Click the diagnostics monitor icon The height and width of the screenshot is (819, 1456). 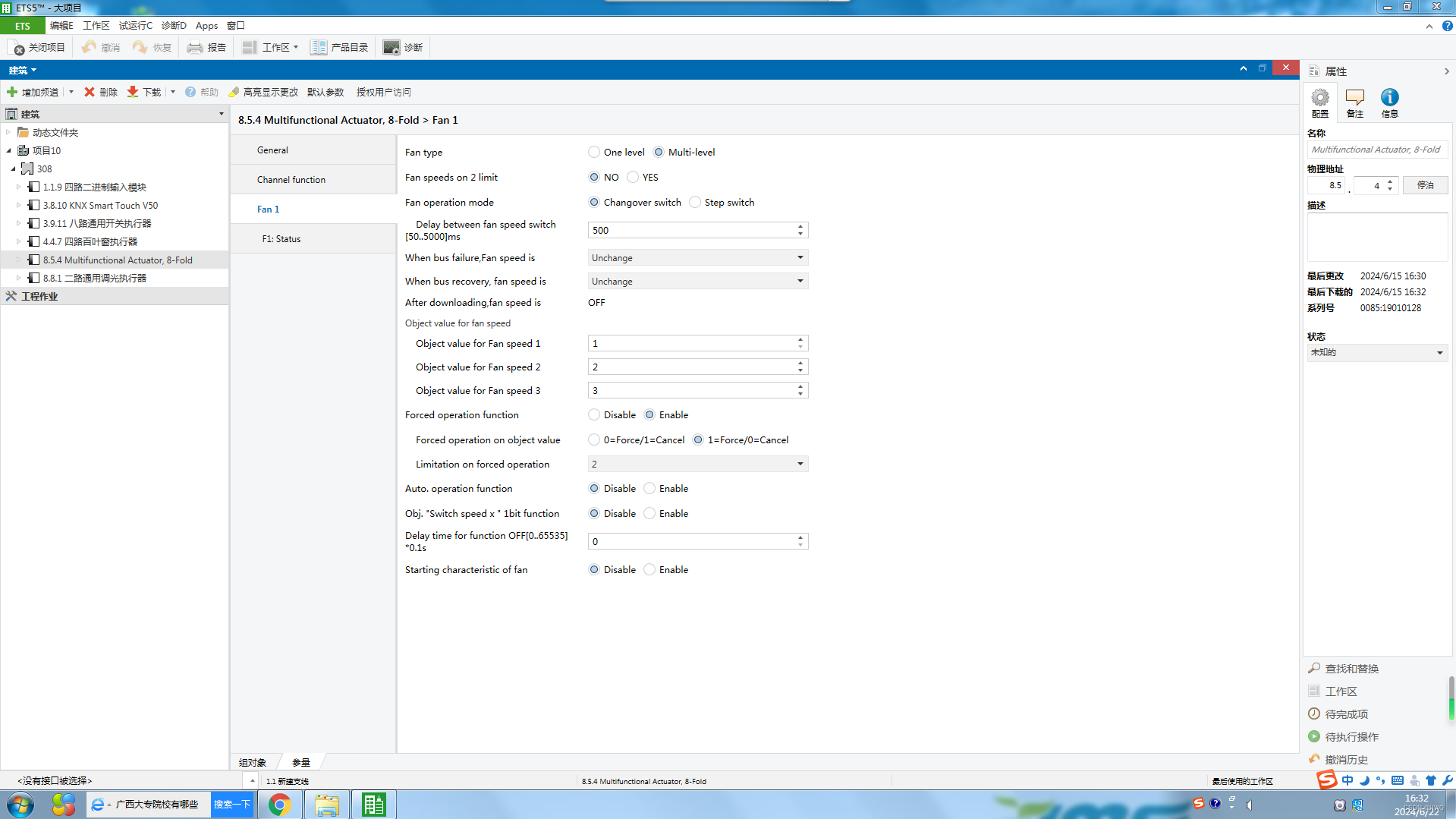(391, 47)
